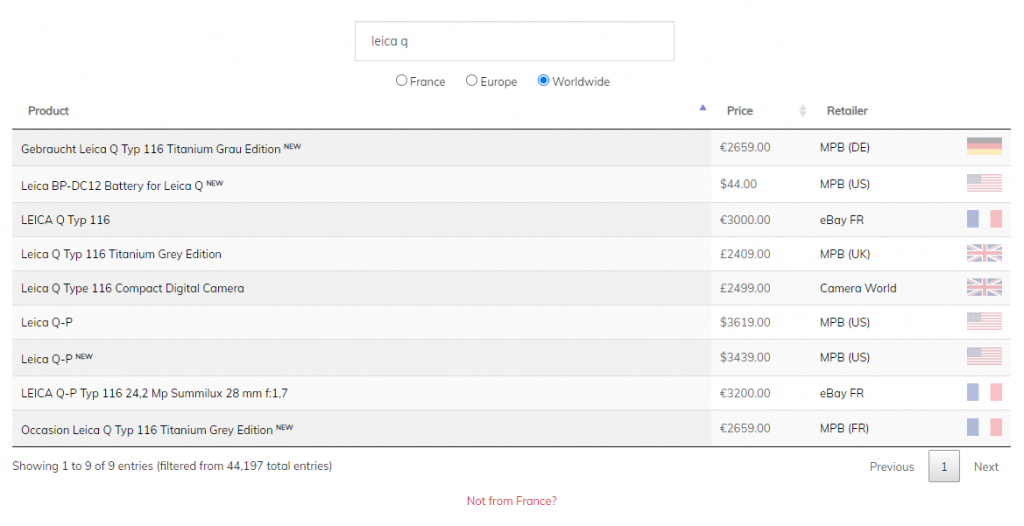Click the UK flag on the Camera World row
The image size is (1024, 526).
[x=984, y=288]
